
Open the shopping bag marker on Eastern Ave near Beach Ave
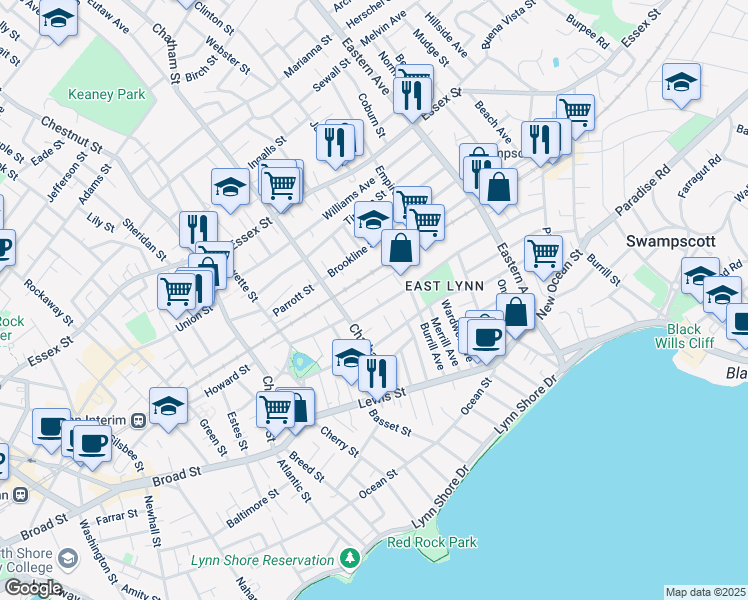point(498,187)
